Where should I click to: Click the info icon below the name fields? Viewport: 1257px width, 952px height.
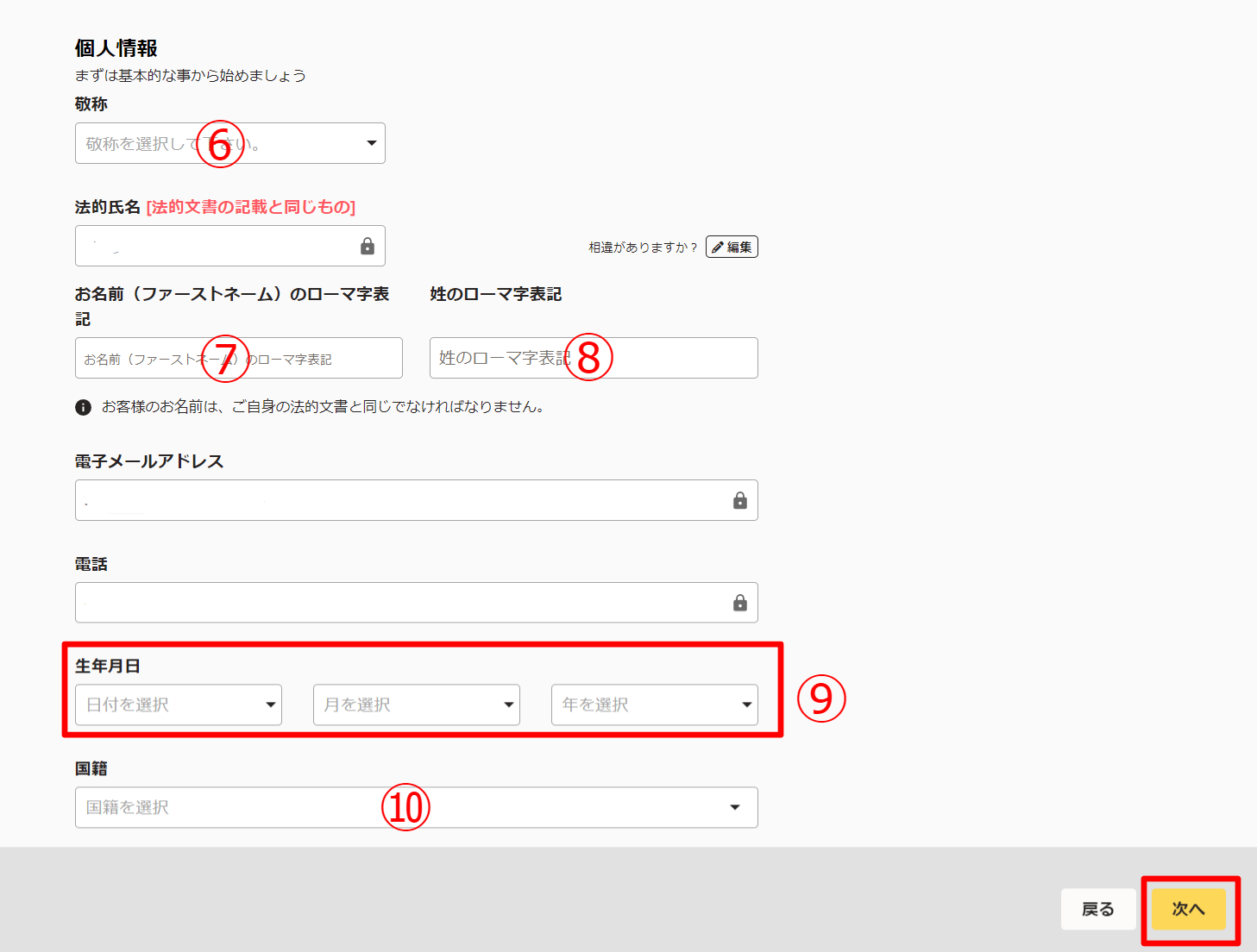coord(83,407)
